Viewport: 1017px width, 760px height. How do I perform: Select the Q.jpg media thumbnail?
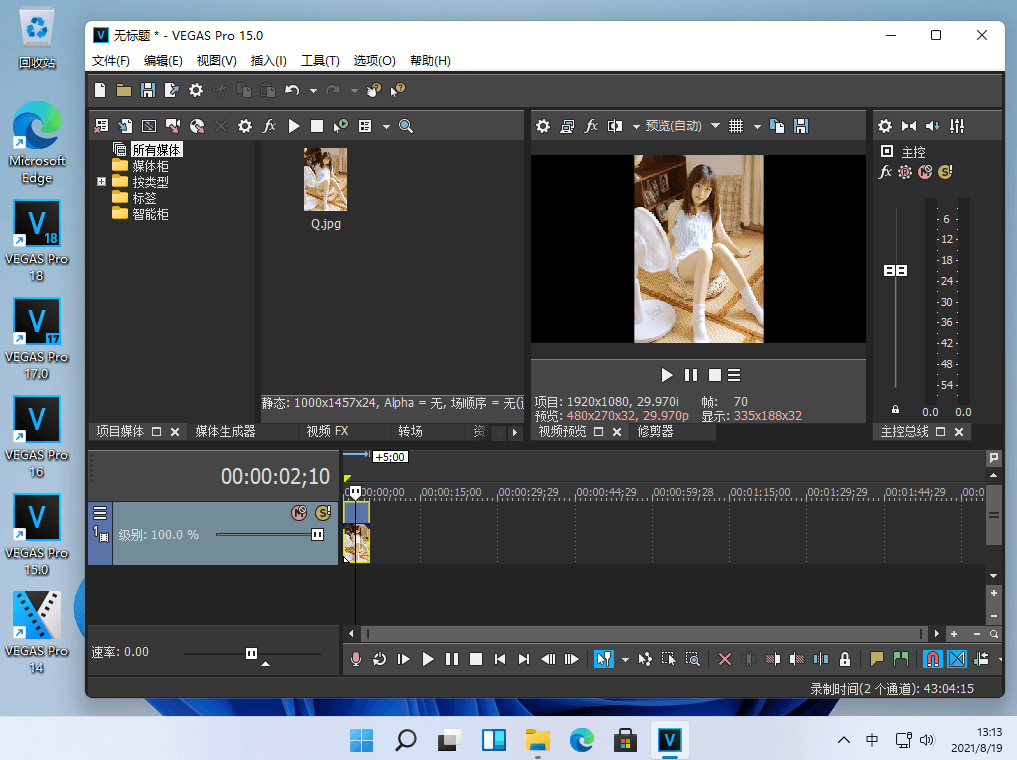326,180
